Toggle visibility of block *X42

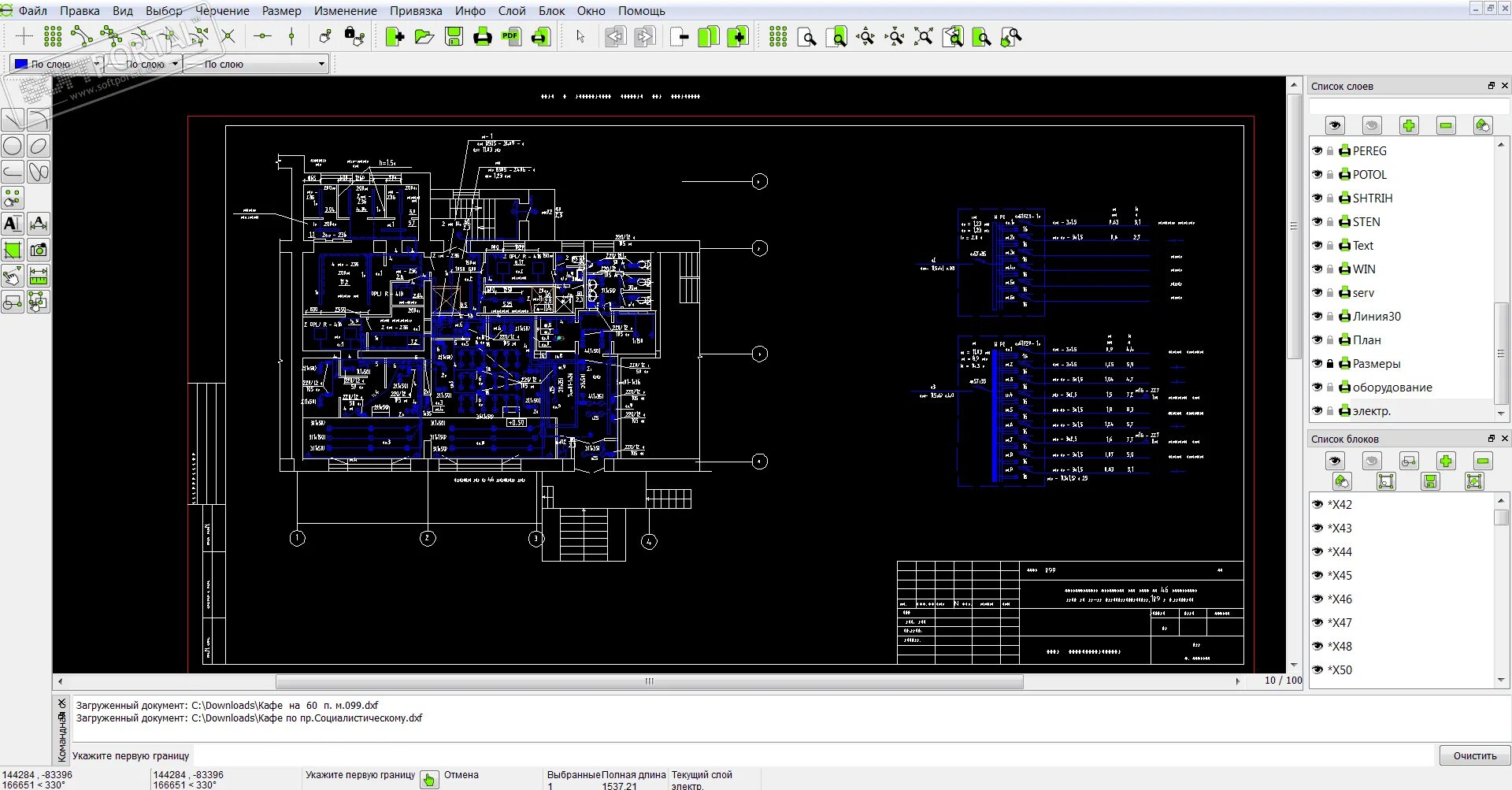1317,504
